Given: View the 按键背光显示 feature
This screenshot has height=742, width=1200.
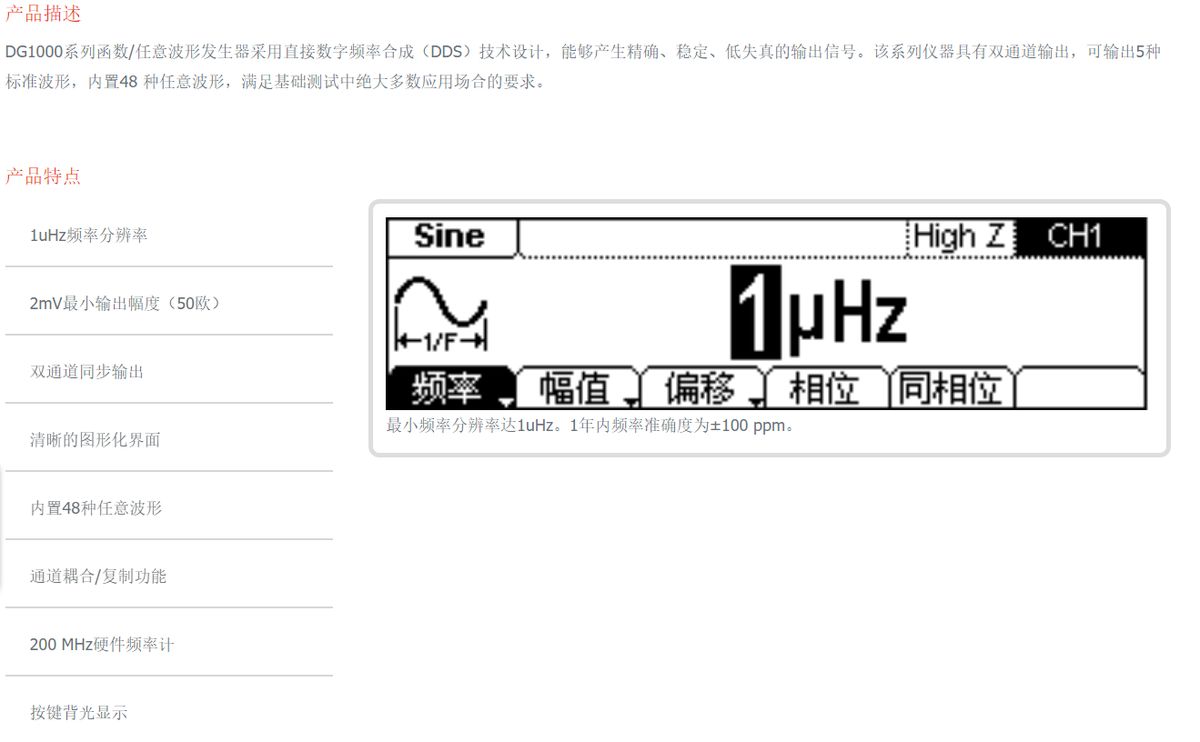Looking at the screenshot, I should tap(79, 712).
